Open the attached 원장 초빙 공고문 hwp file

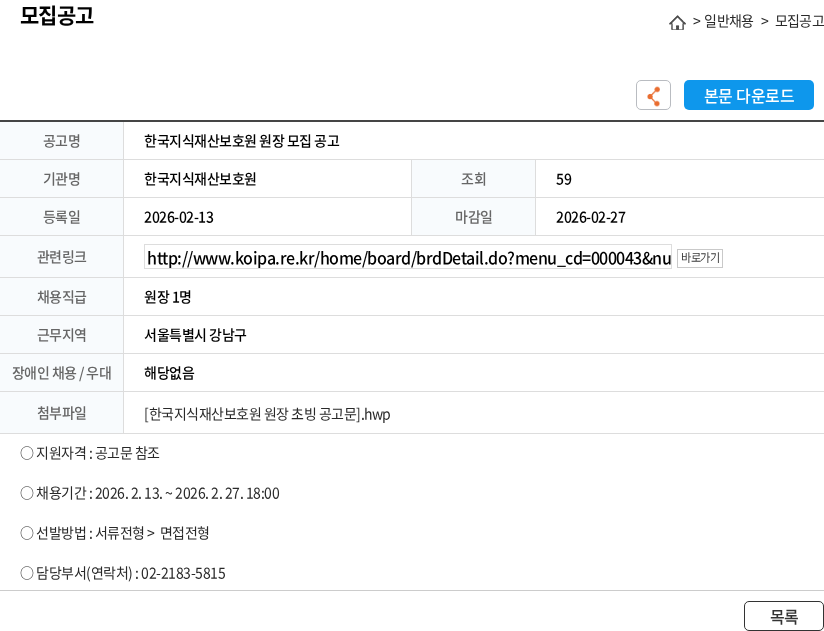pos(267,414)
